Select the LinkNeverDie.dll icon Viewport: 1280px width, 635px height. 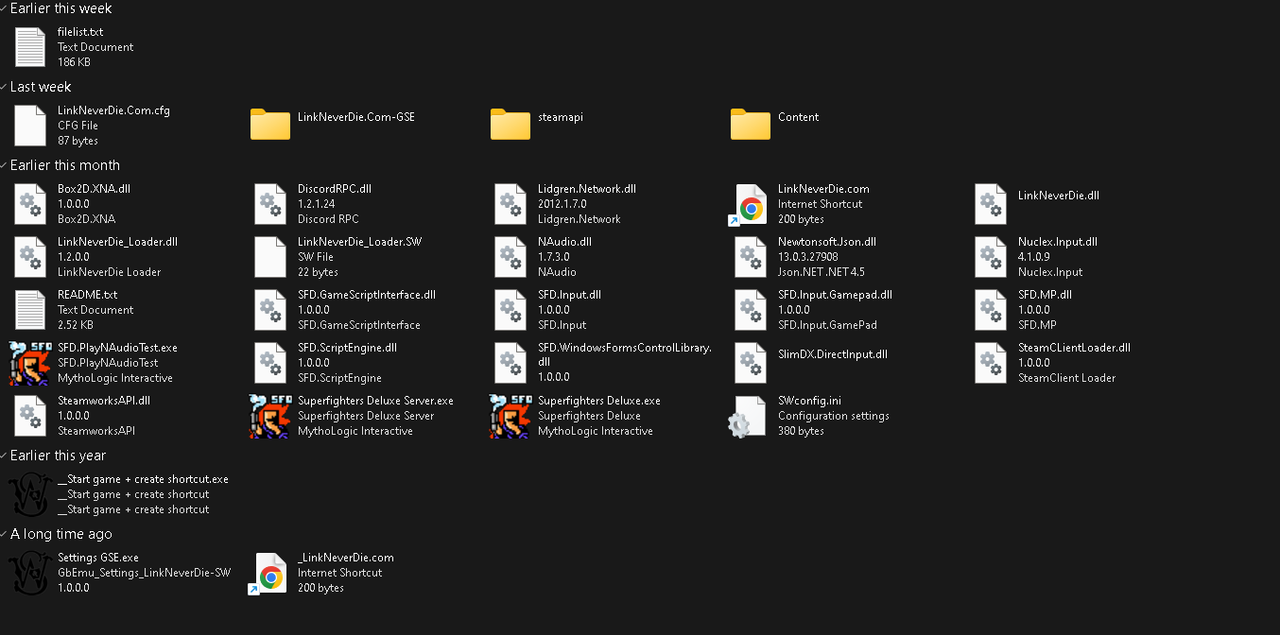tap(990, 204)
